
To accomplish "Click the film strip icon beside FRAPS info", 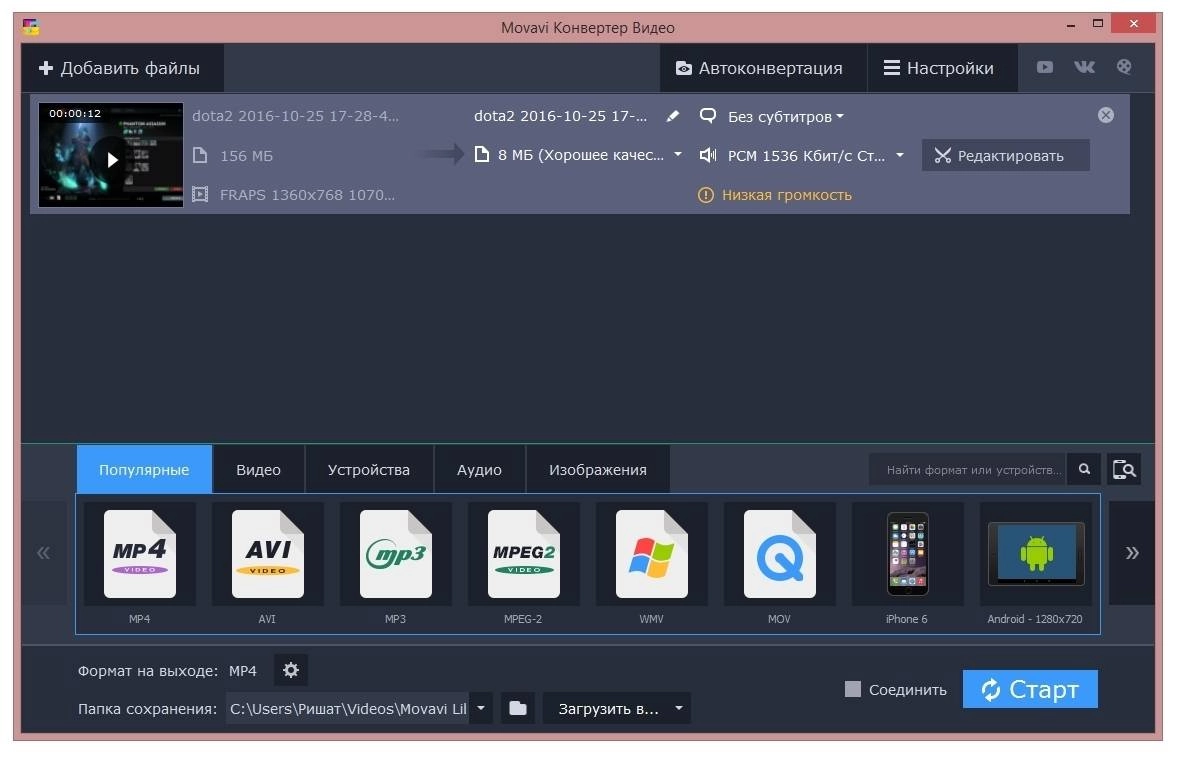I will pyautogui.click(x=199, y=195).
